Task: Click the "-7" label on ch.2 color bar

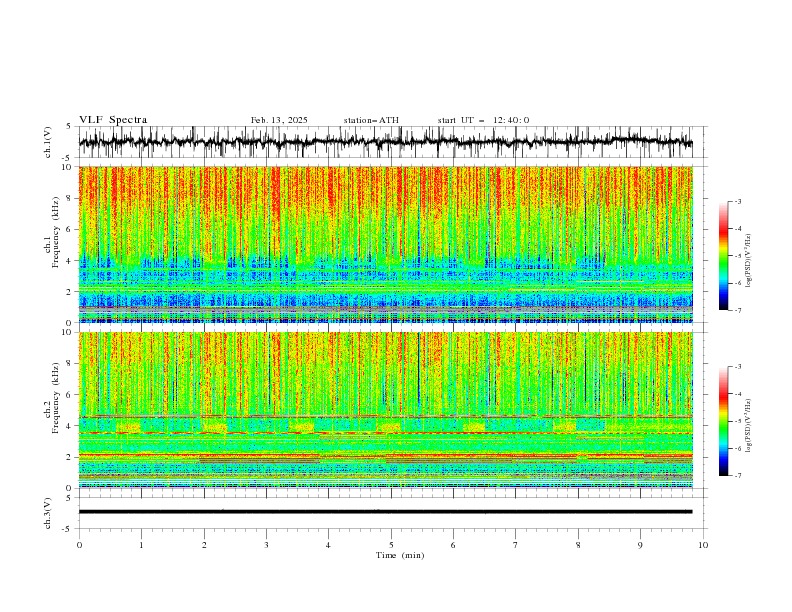Action: (x=738, y=476)
